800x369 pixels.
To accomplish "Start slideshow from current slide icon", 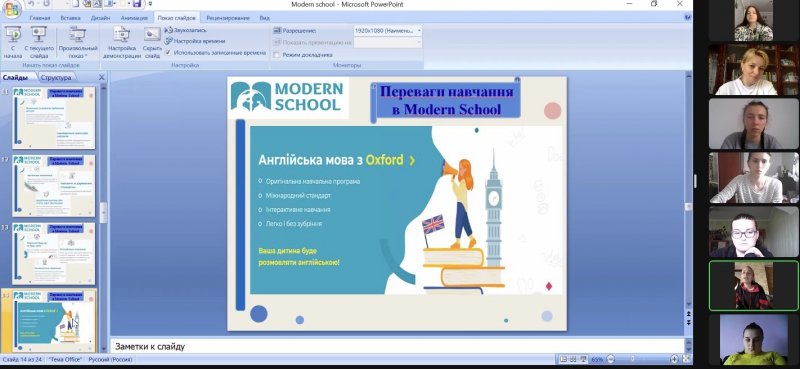I will 39,42.
